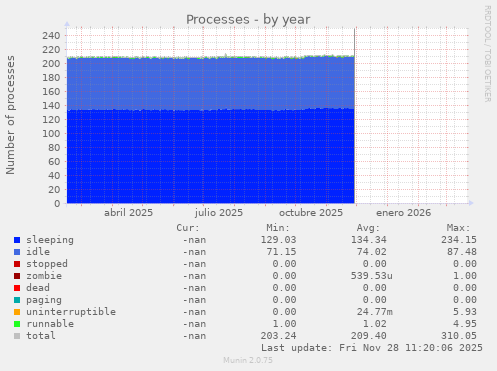This screenshot has height=371, width=497.
Task: Click sleeping minimum value 129.03
Action: pyautogui.click(x=278, y=240)
